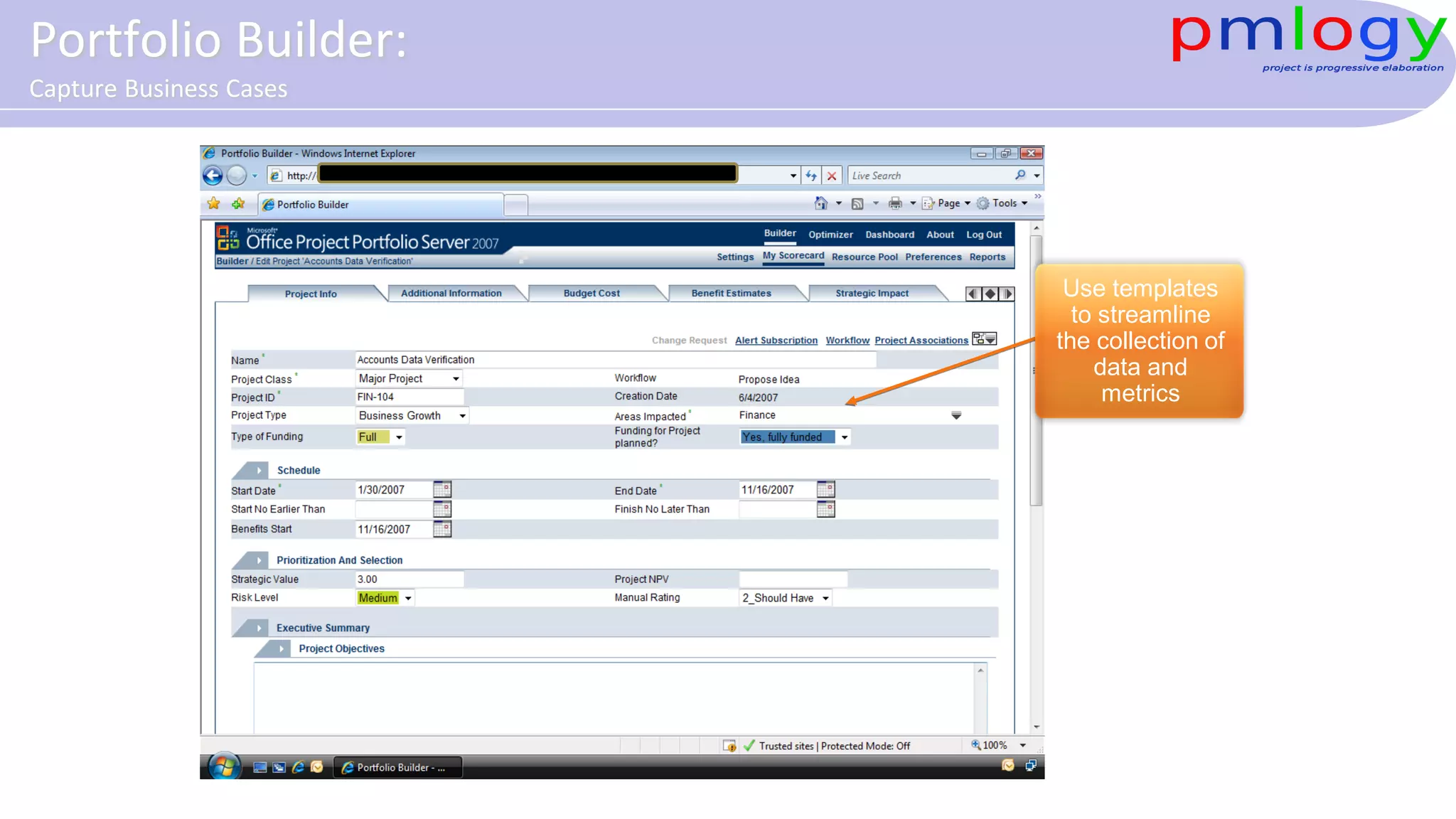Switch to the Budget Cost tab
1456x819 pixels.
(x=591, y=293)
